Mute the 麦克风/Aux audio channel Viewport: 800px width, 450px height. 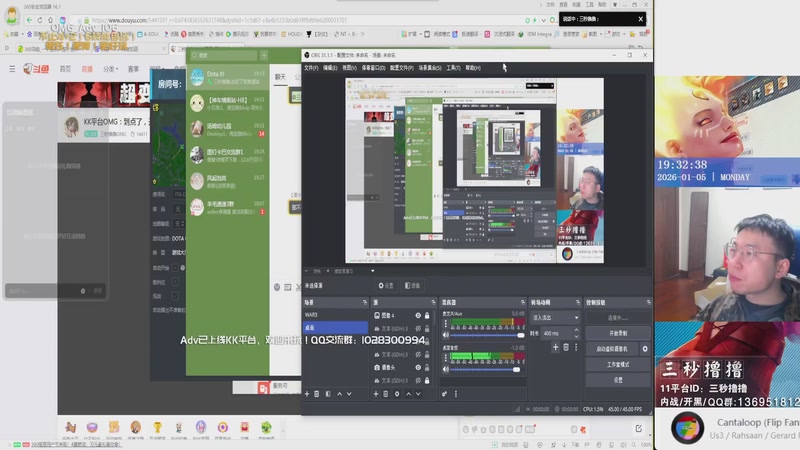pos(446,335)
